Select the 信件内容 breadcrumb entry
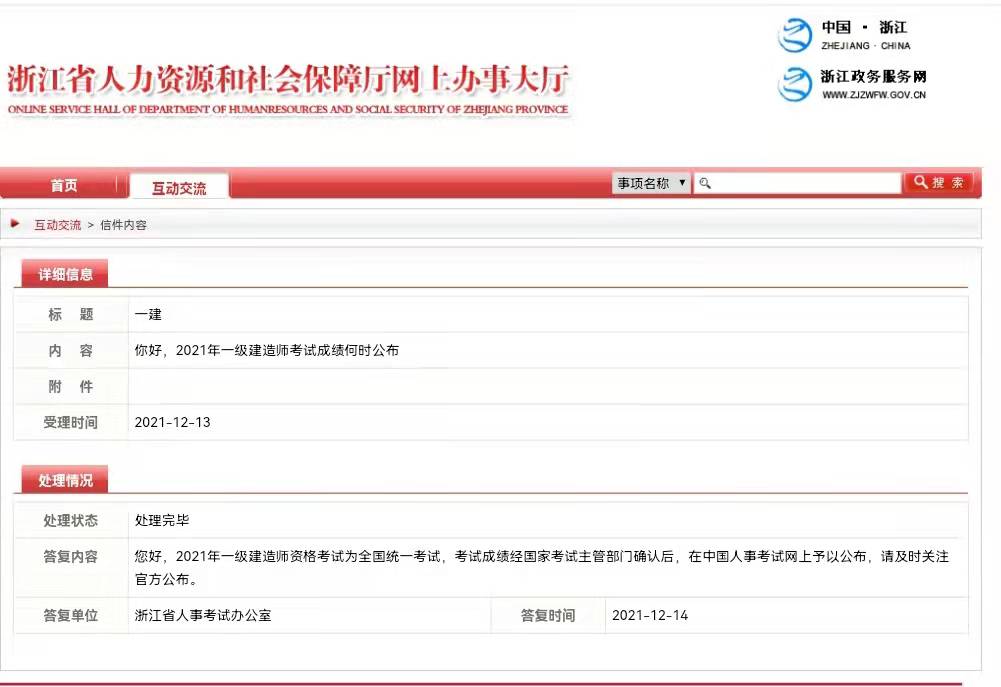 click(124, 225)
